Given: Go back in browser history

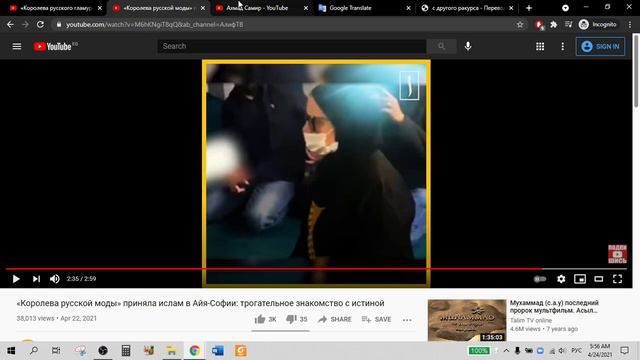Looking at the screenshot, I should coord(10,24).
